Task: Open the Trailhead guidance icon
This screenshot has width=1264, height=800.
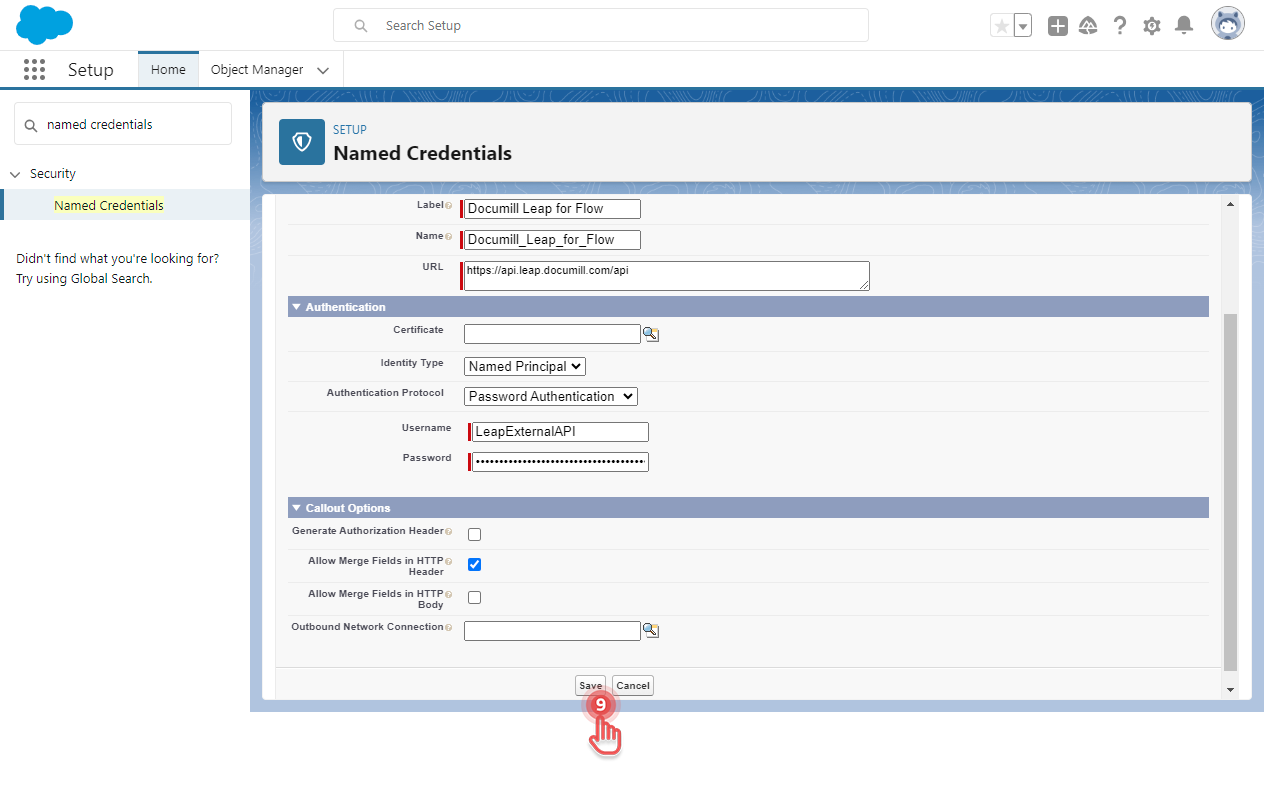Action: click(x=1088, y=26)
